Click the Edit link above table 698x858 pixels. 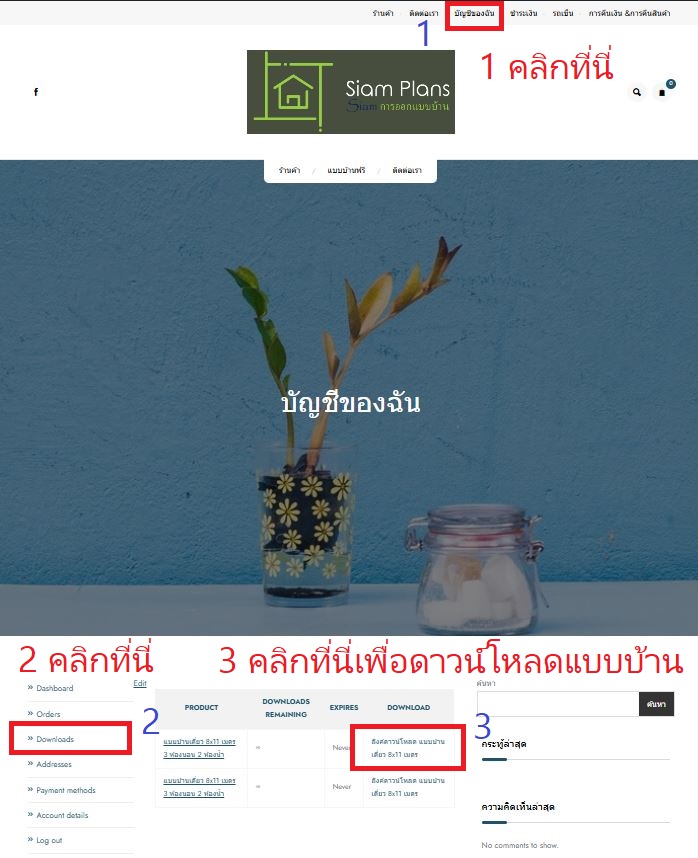tap(140, 683)
